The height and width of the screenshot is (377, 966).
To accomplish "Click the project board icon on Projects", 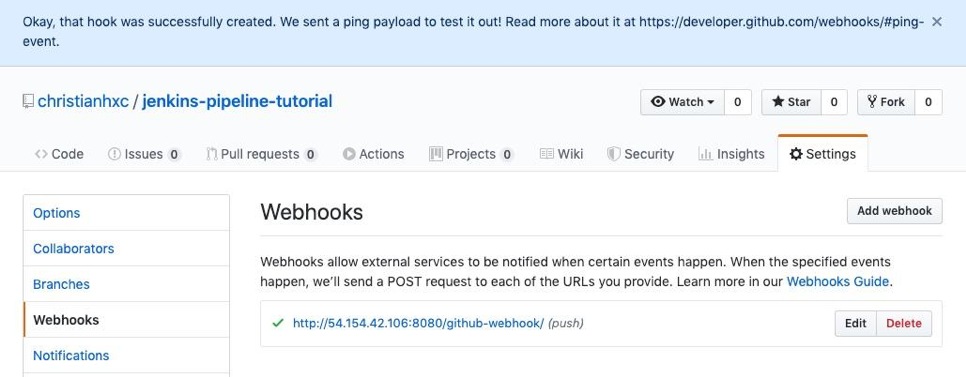I will 436,154.
